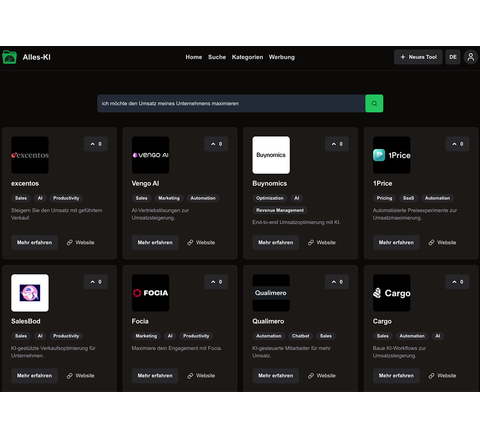
Task: Click the Alles-KI folder logo
Action: 9,57
